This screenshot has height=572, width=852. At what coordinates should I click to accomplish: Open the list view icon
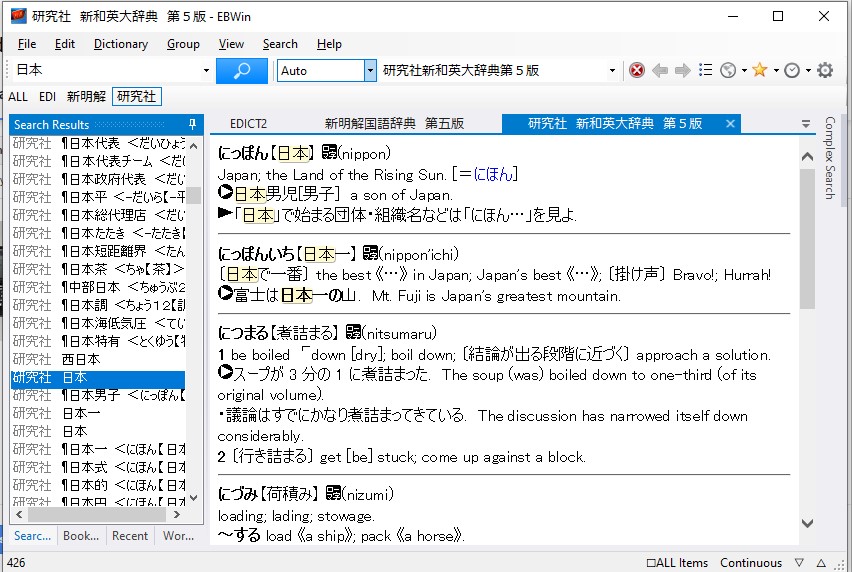pos(705,70)
